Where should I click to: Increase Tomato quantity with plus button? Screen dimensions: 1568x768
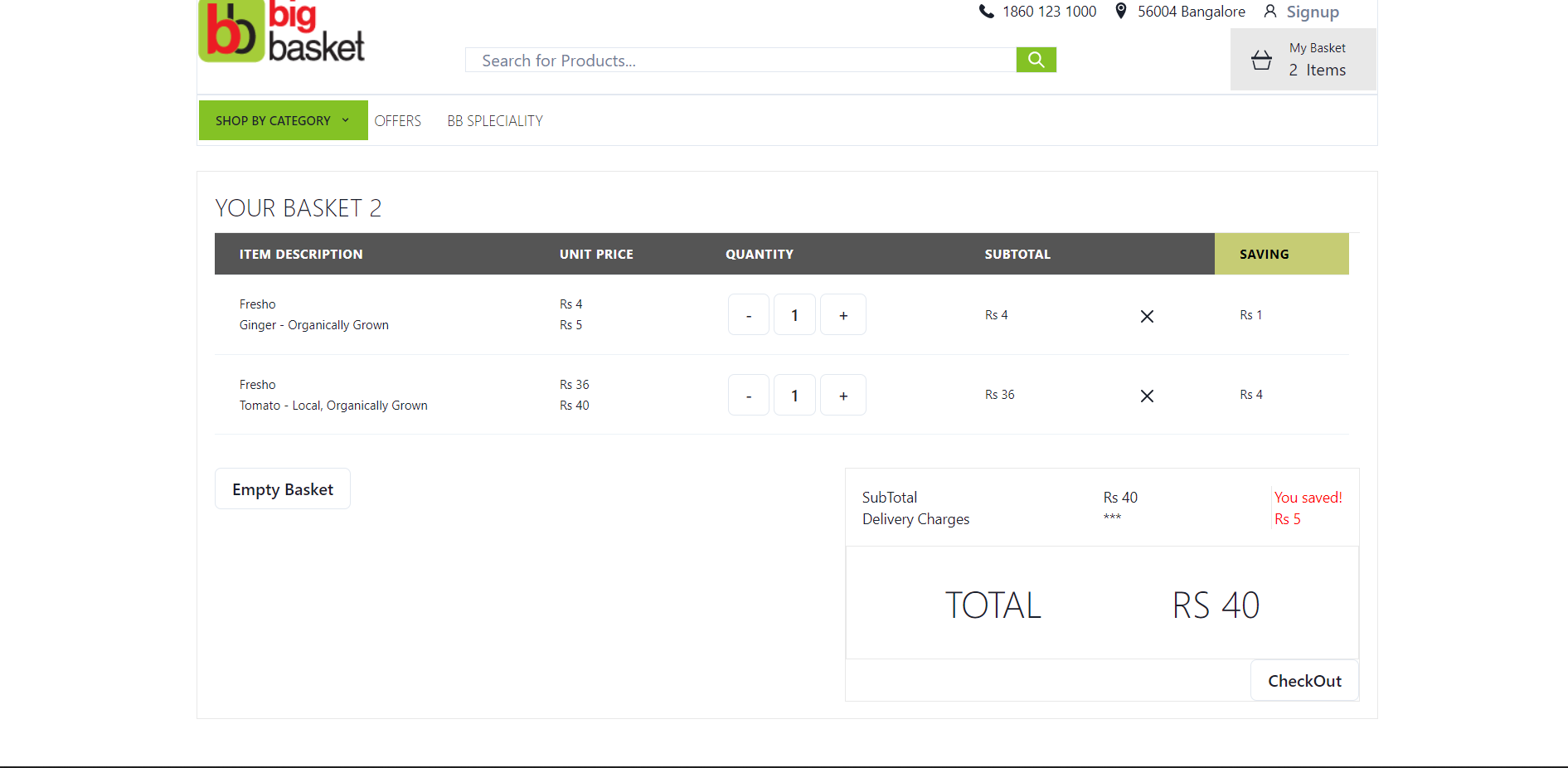click(842, 395)
